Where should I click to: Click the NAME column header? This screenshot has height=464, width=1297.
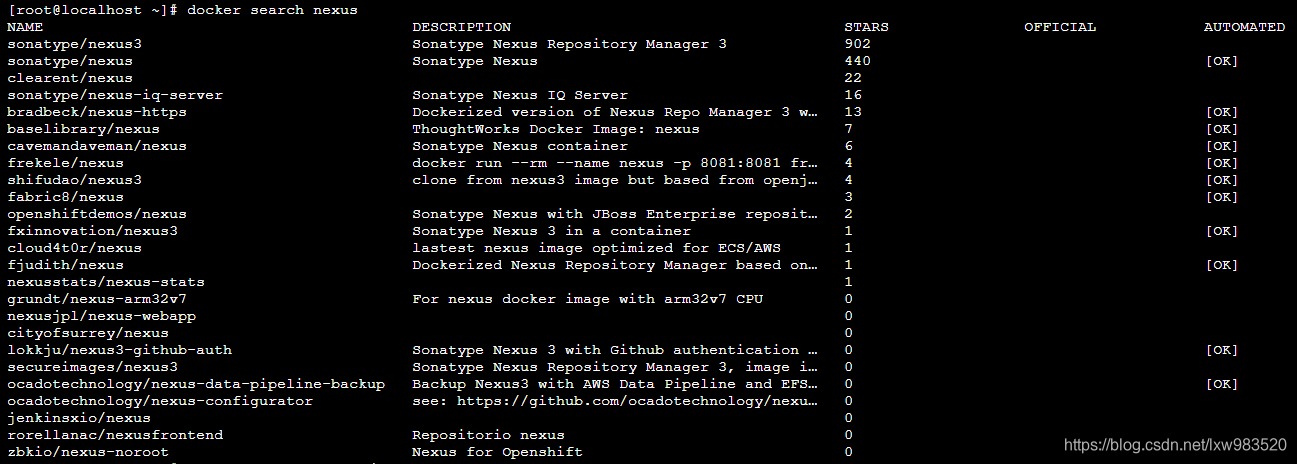coord(25,27)
